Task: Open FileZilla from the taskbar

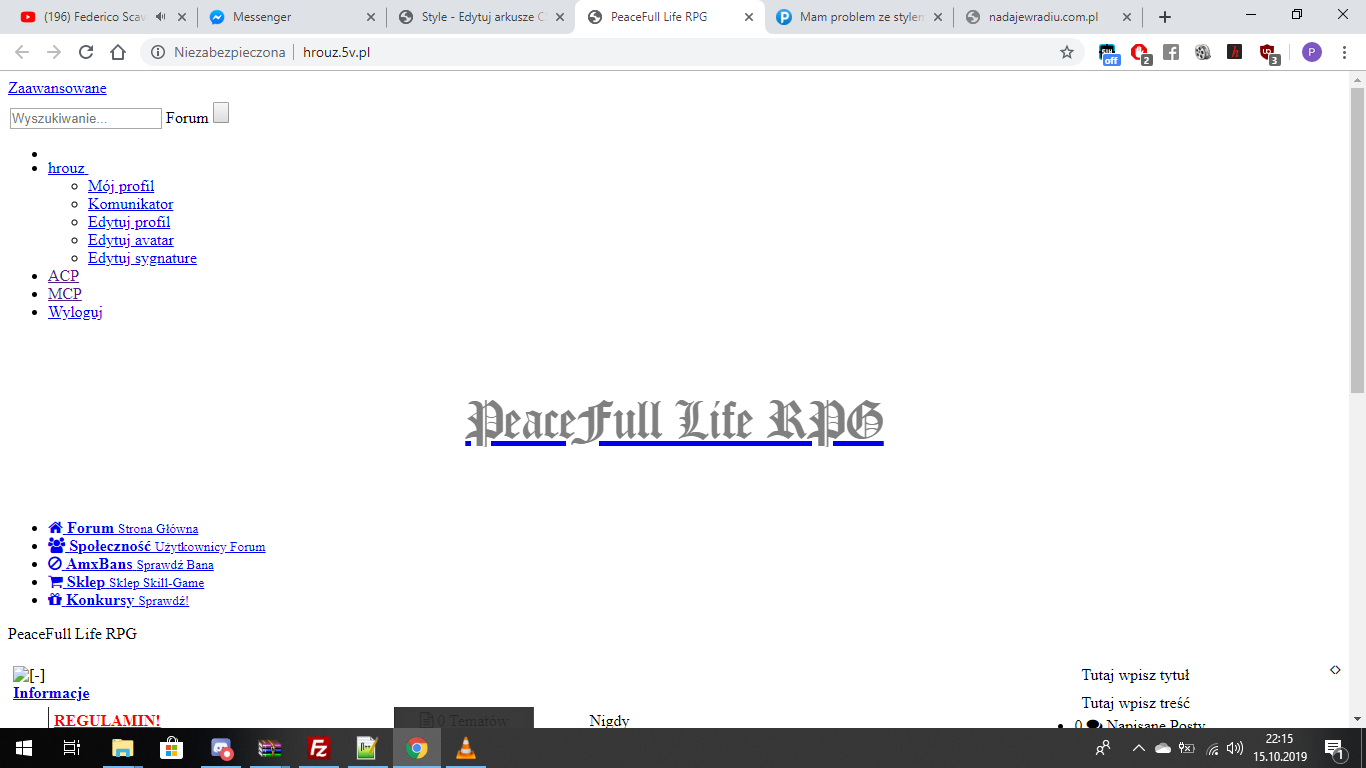Action: (319, 748)
